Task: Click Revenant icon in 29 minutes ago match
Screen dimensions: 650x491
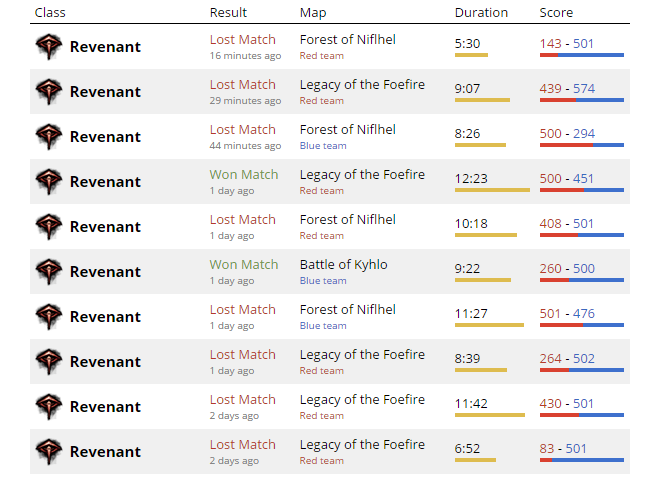Action: point(49,92)
